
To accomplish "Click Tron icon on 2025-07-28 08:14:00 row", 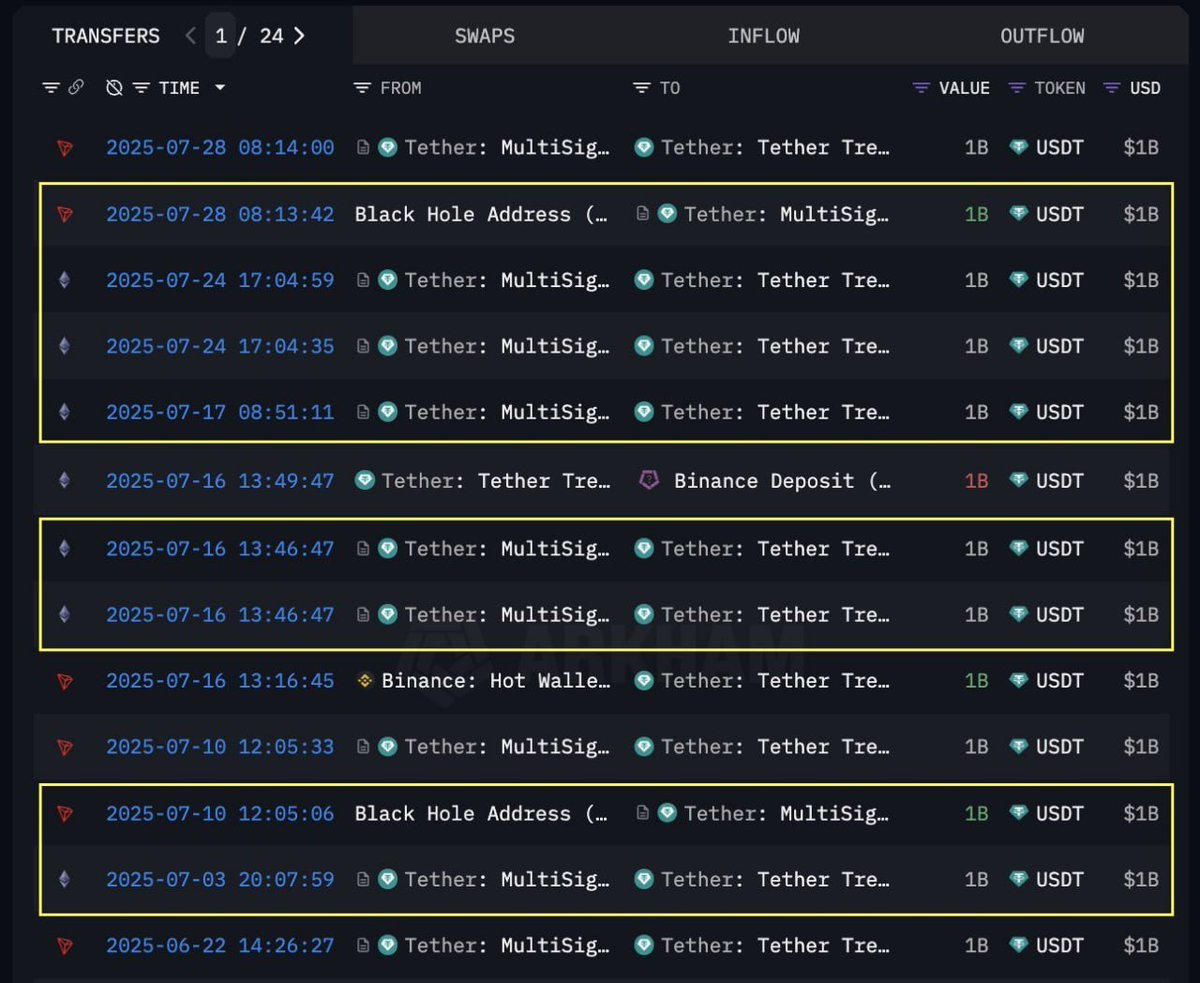I will click(x=65, y=148).
